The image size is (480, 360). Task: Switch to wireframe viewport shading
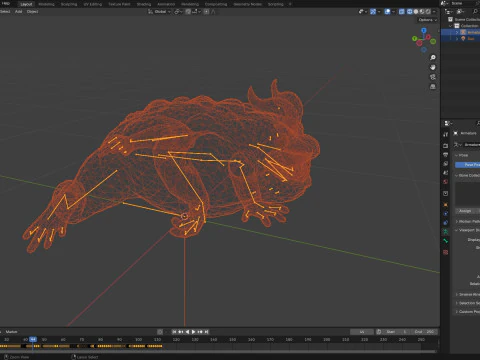pos(410,12)
